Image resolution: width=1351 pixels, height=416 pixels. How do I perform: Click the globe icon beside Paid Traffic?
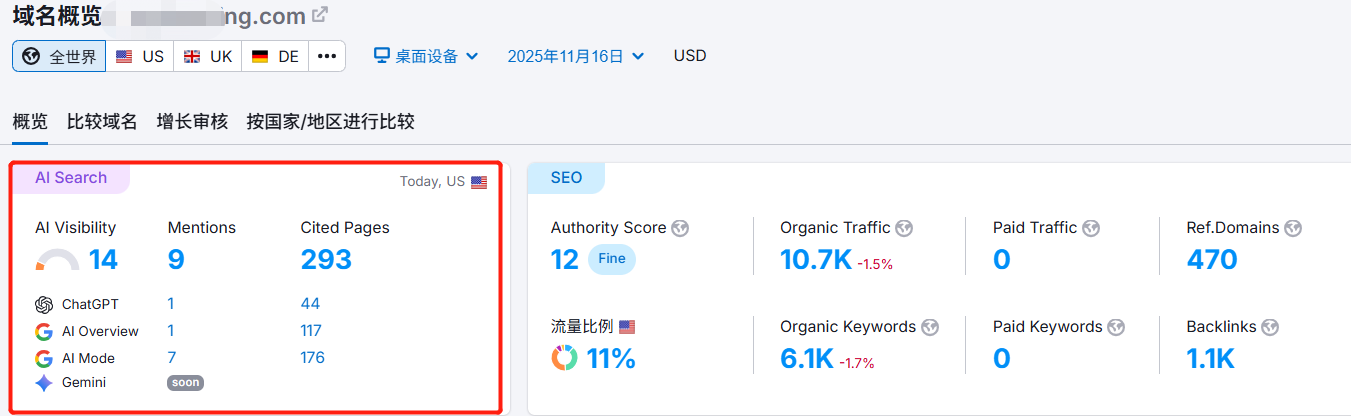point(1091,228)
